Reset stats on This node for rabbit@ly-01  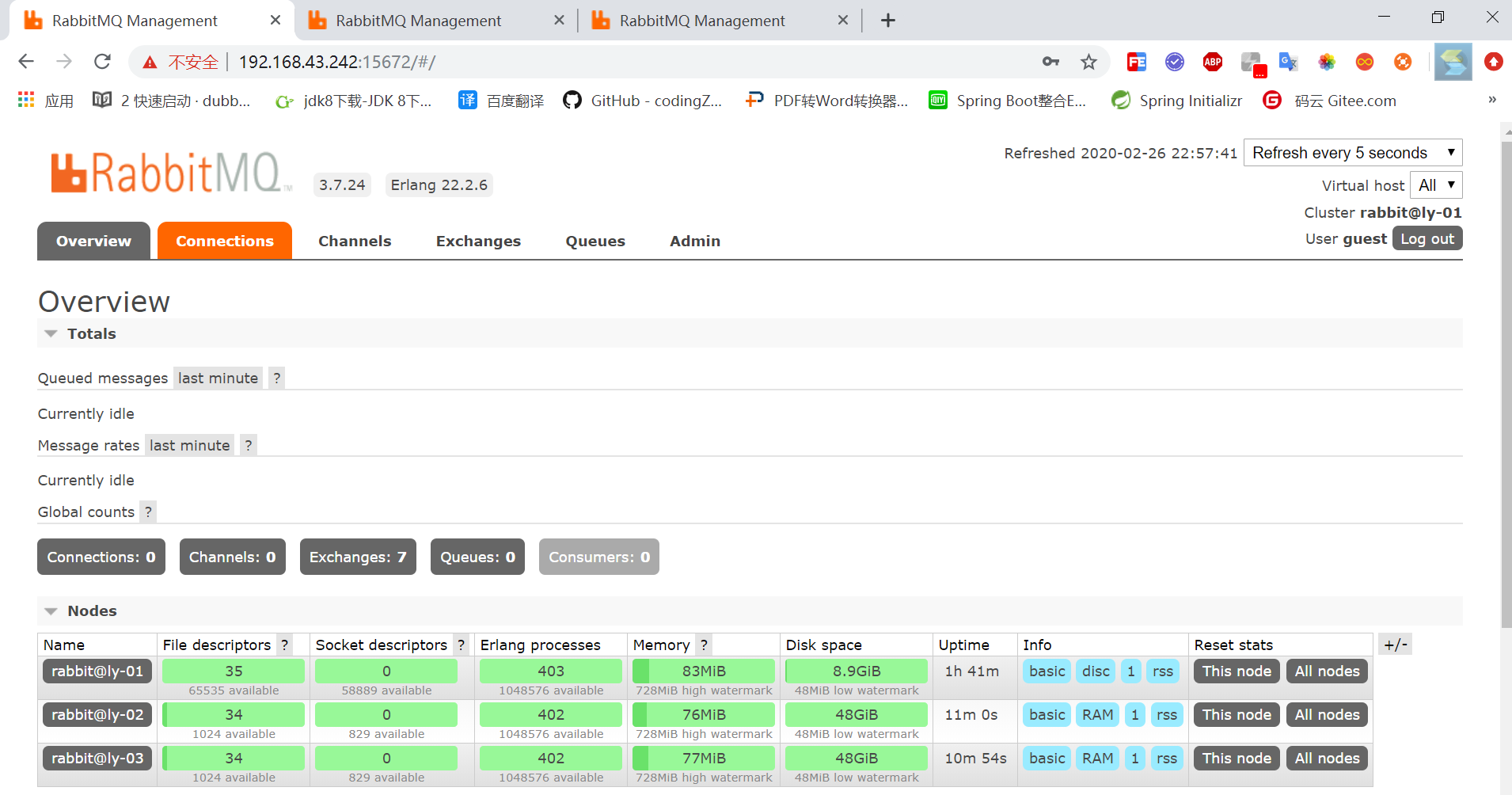(1237, 671)
